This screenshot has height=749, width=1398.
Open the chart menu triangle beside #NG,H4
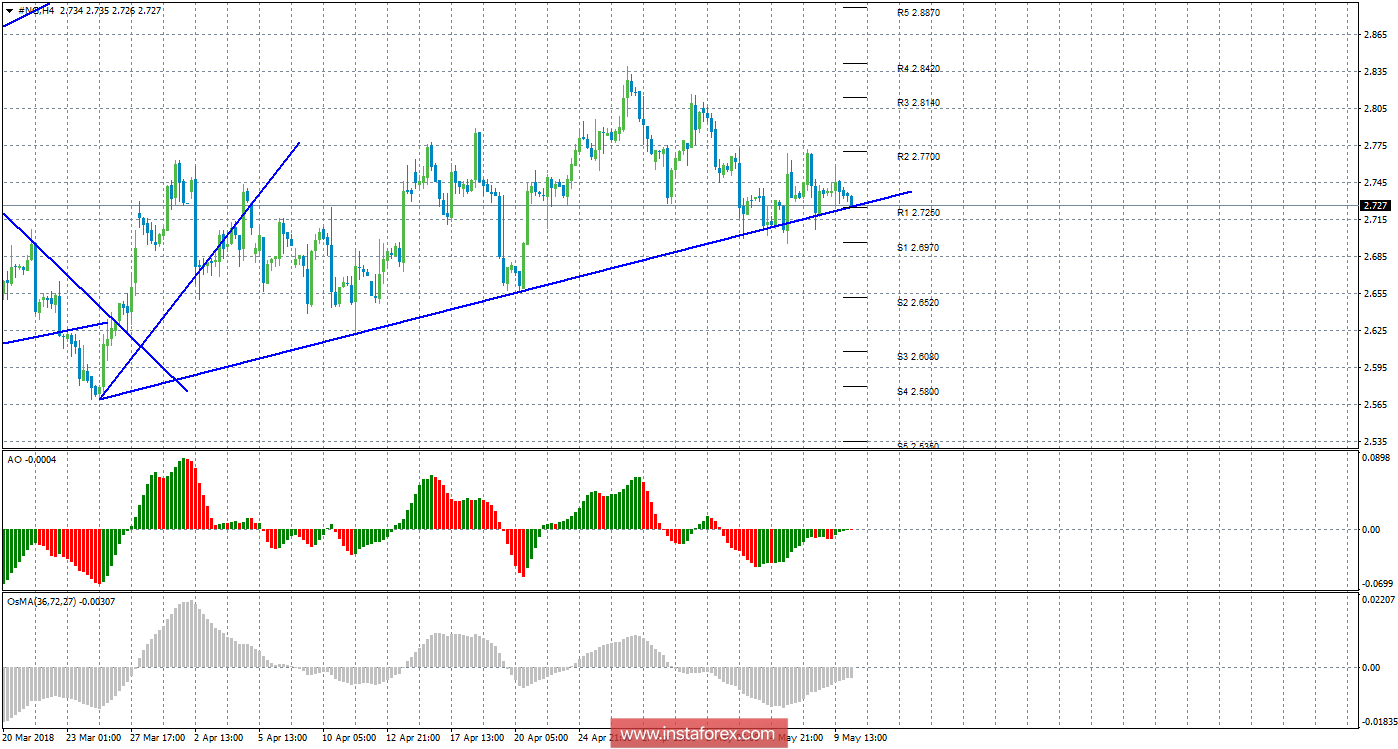11,10
